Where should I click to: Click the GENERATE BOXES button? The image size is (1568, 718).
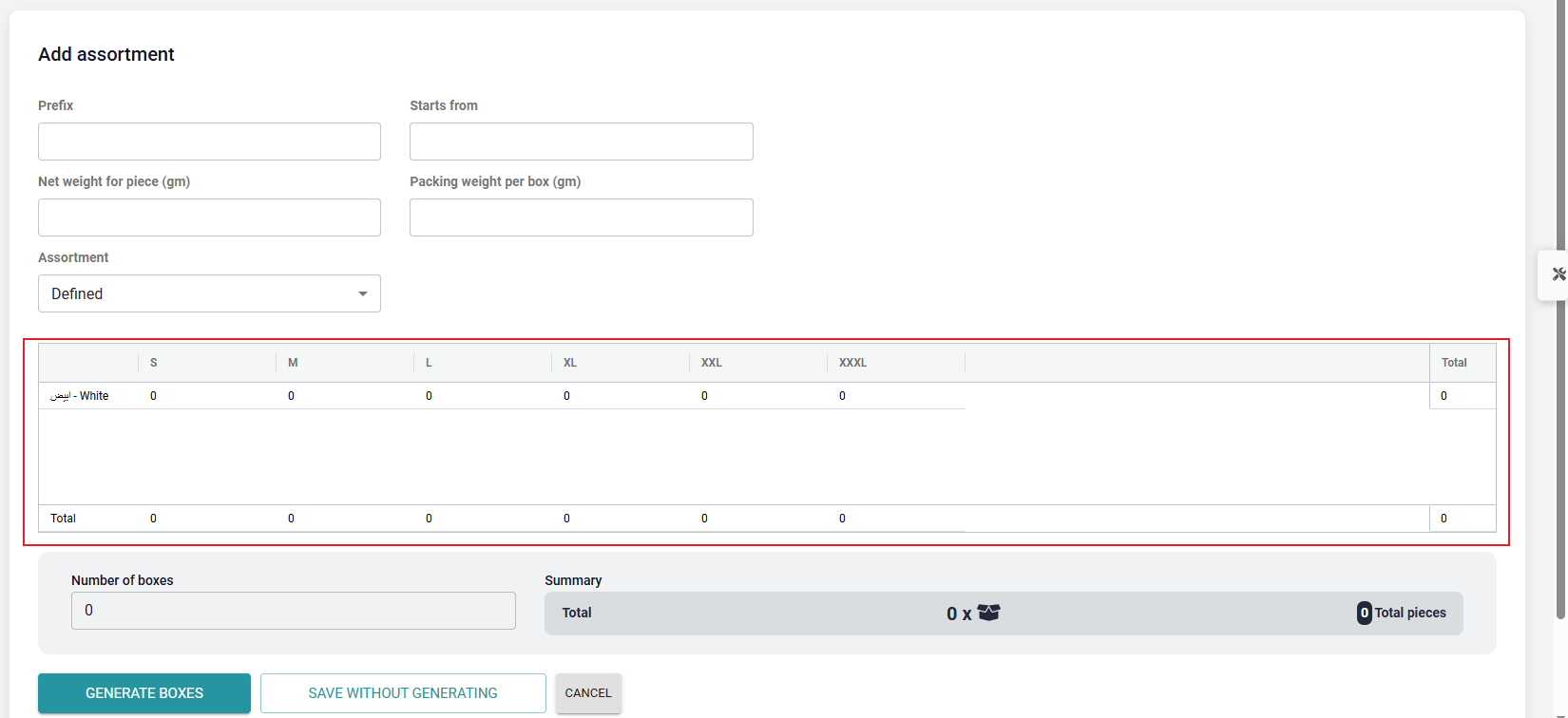pos(144,693)
